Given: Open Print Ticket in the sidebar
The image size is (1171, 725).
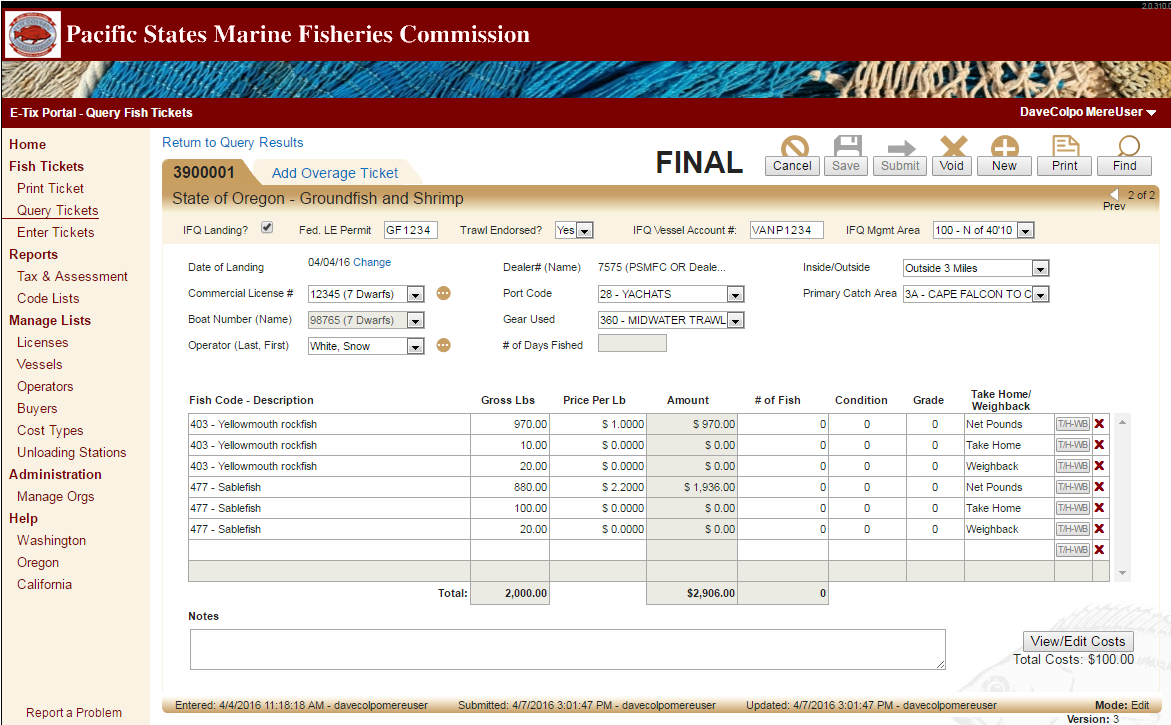Looking at the screenshot, I should click(50, 188).
